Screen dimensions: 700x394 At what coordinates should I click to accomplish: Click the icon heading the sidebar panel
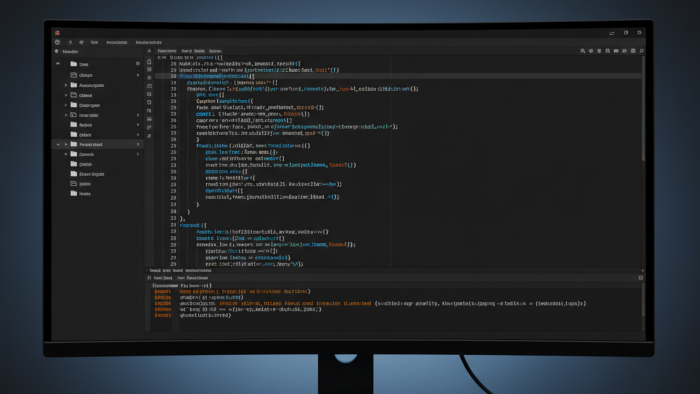[x=57, y=51]
